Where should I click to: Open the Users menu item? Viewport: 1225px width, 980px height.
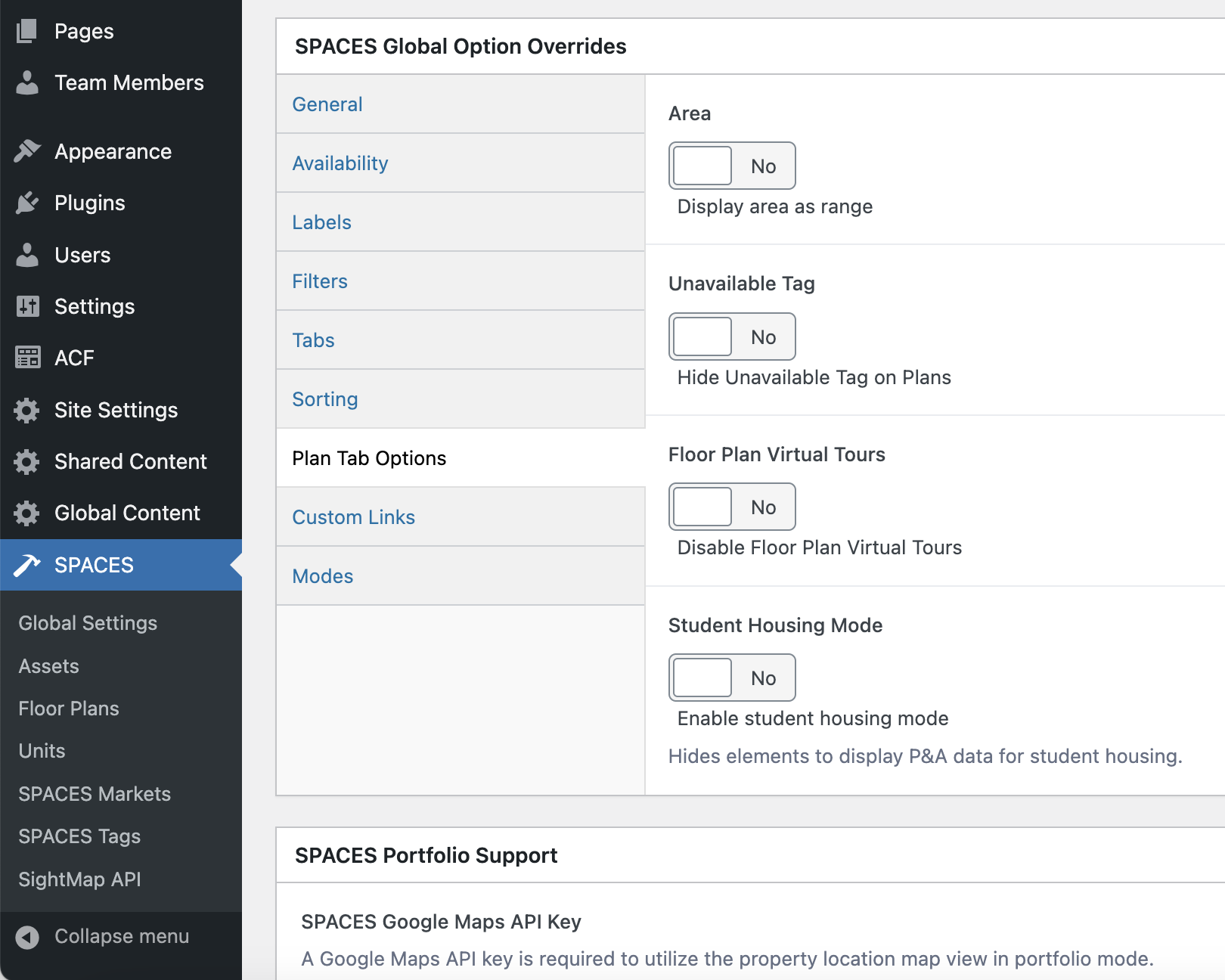(121, 255)
